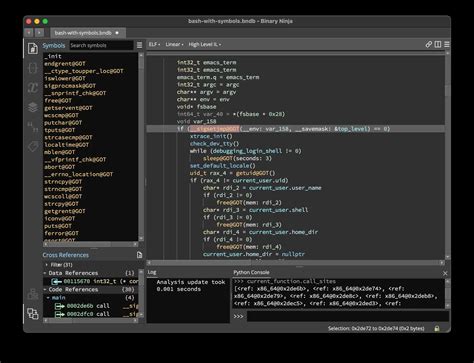The image size is (474, 363).
Task: Open the Symbols sidebar icon
Action: click(x=32, y=49)
